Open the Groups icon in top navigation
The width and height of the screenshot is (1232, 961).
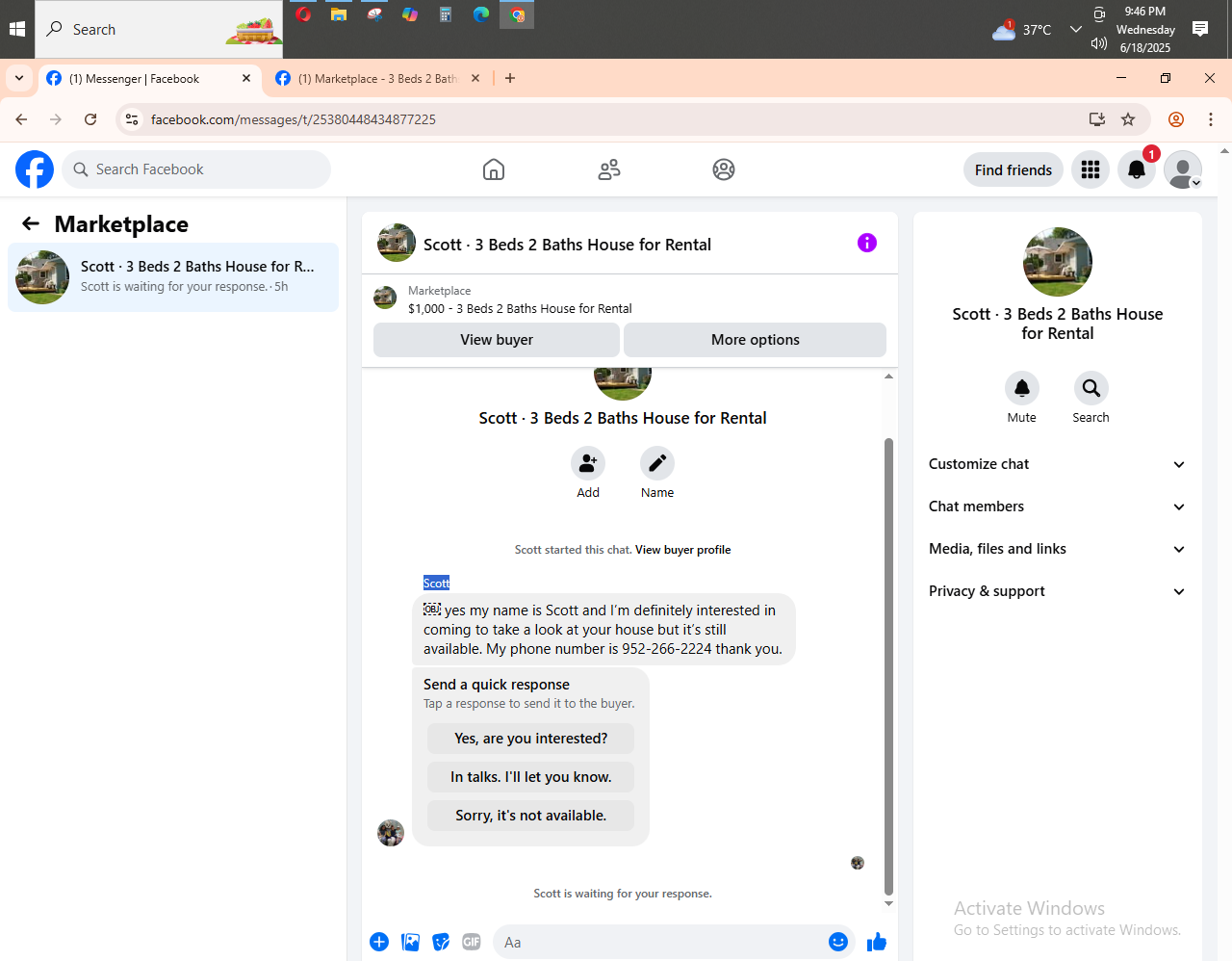tap(724, 169)
